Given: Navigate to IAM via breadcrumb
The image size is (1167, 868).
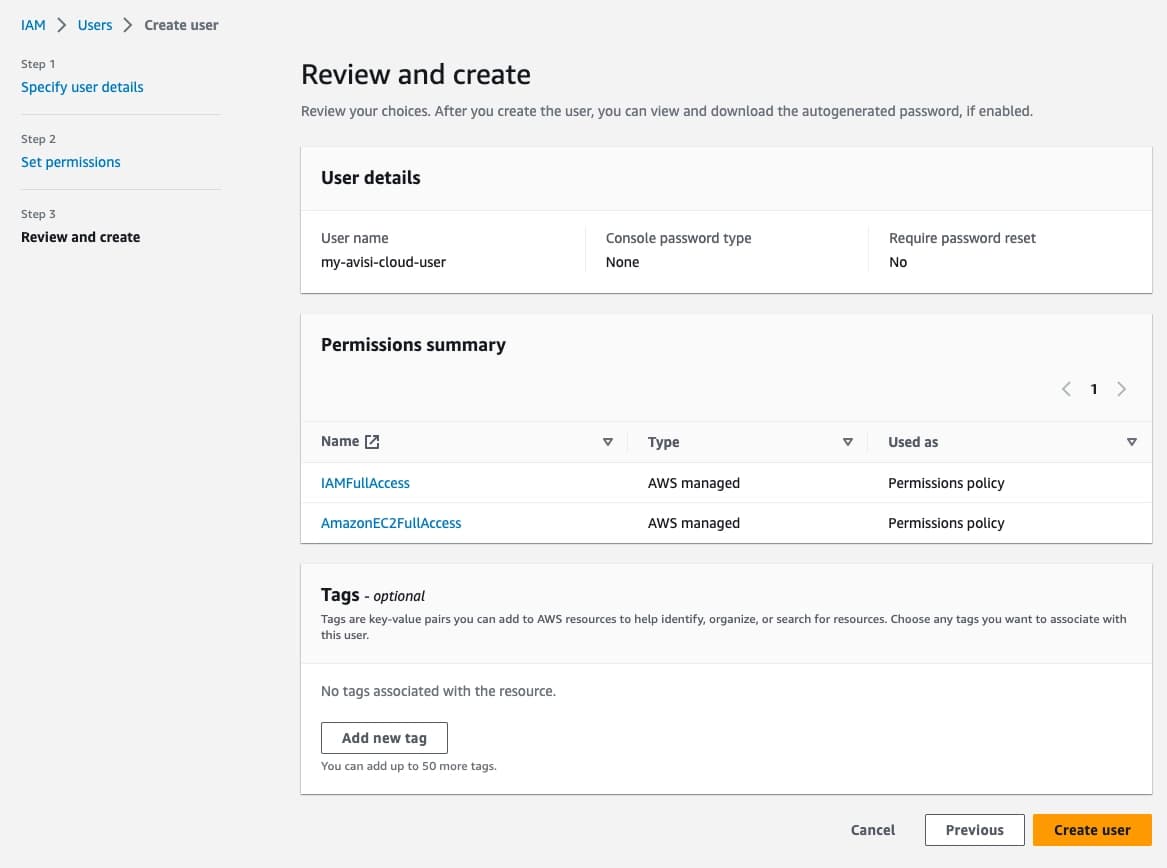Looking at the screenshot, I should (x=33, y=24).
